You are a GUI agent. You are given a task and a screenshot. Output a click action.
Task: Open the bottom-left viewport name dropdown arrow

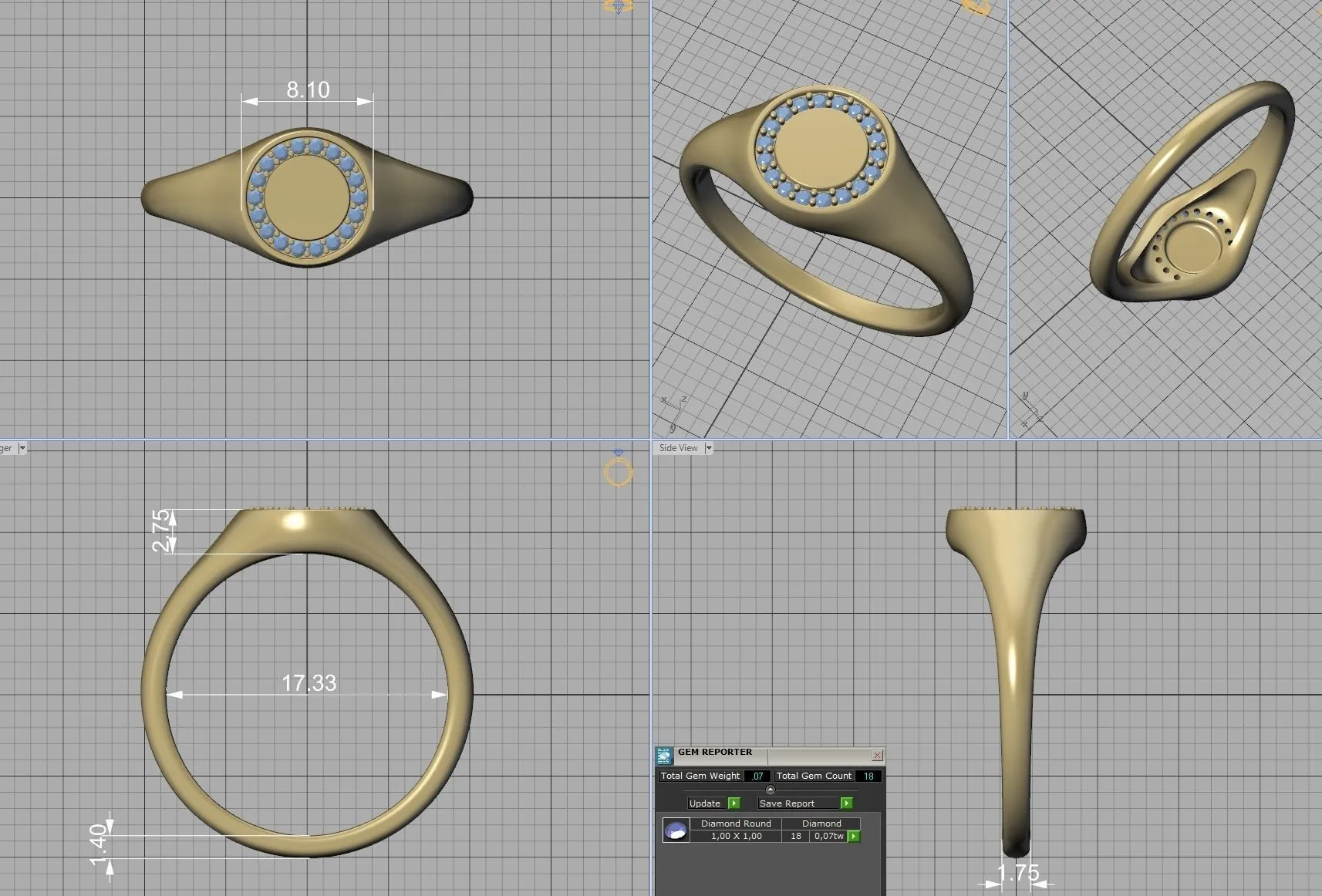pyautogui.click(x=22, y=448)
